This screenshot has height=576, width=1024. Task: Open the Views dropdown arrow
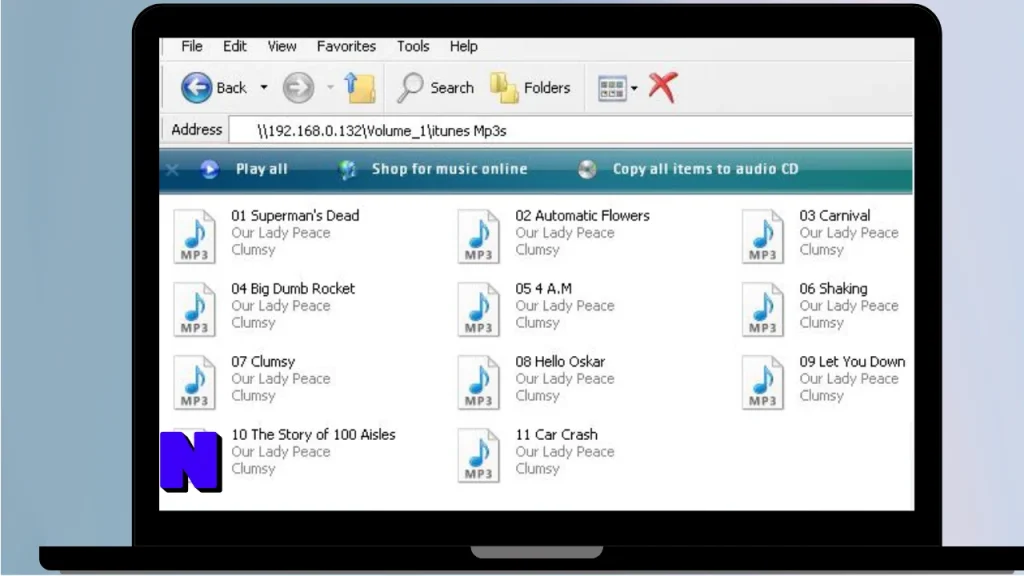click(x=634, y=88)
